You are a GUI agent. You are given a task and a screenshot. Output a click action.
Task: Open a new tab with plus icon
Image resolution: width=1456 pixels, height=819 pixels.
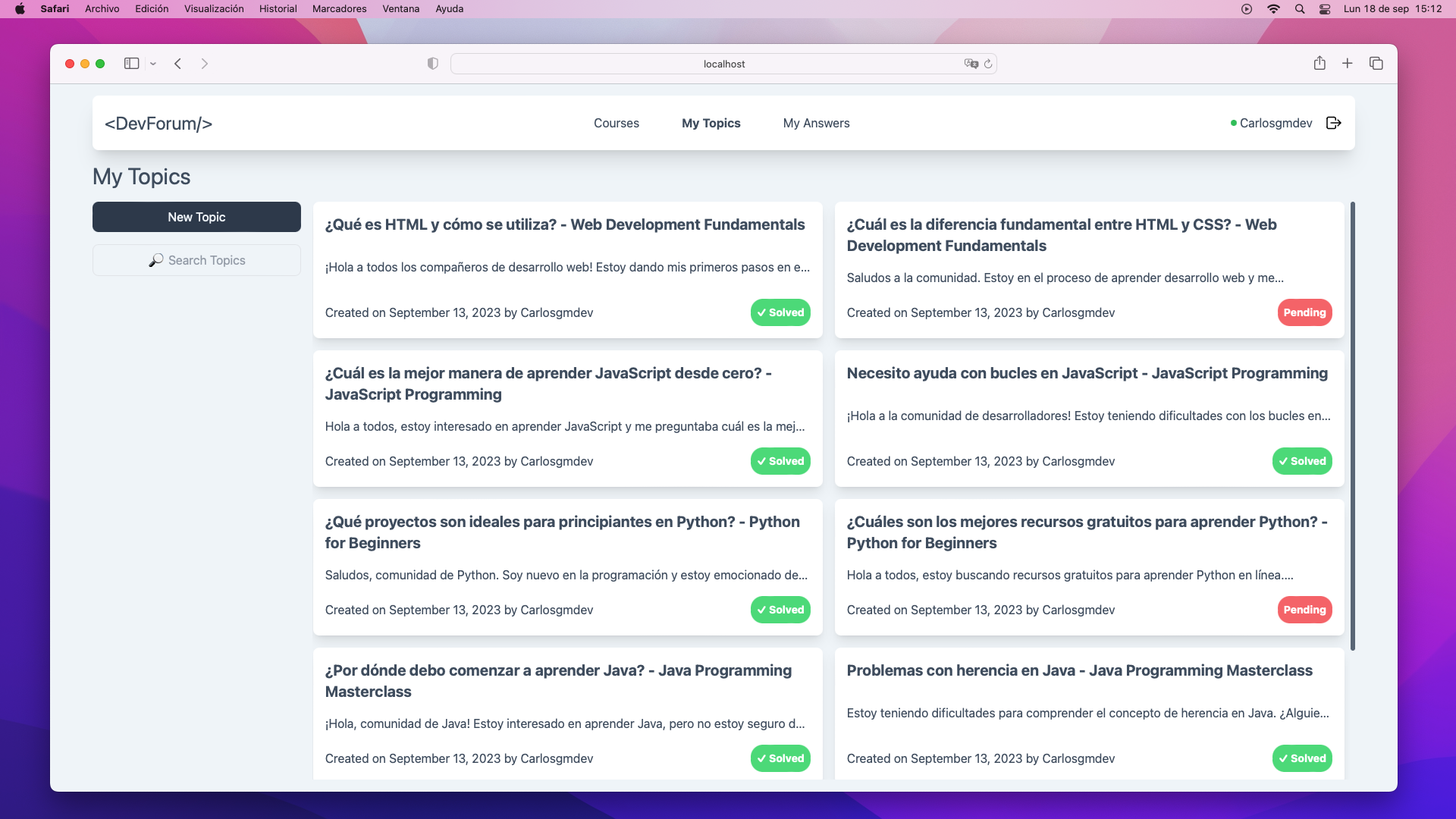[x=1347, y=64]
